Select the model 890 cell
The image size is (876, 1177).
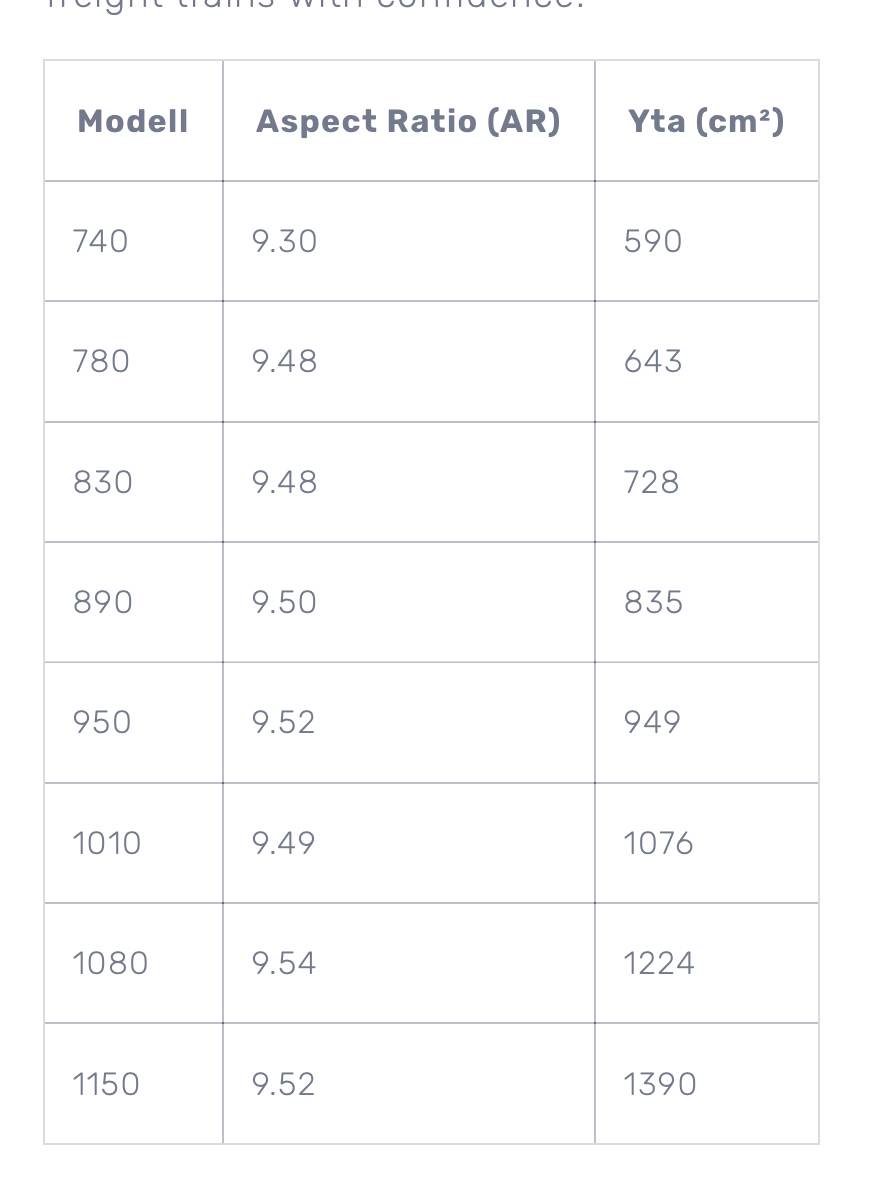[103, 602]
